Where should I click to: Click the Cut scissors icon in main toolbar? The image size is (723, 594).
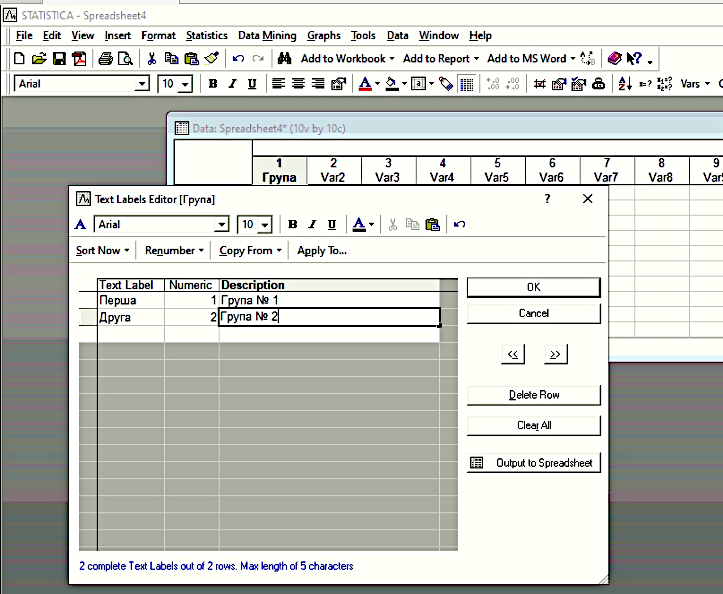(152, 59)
